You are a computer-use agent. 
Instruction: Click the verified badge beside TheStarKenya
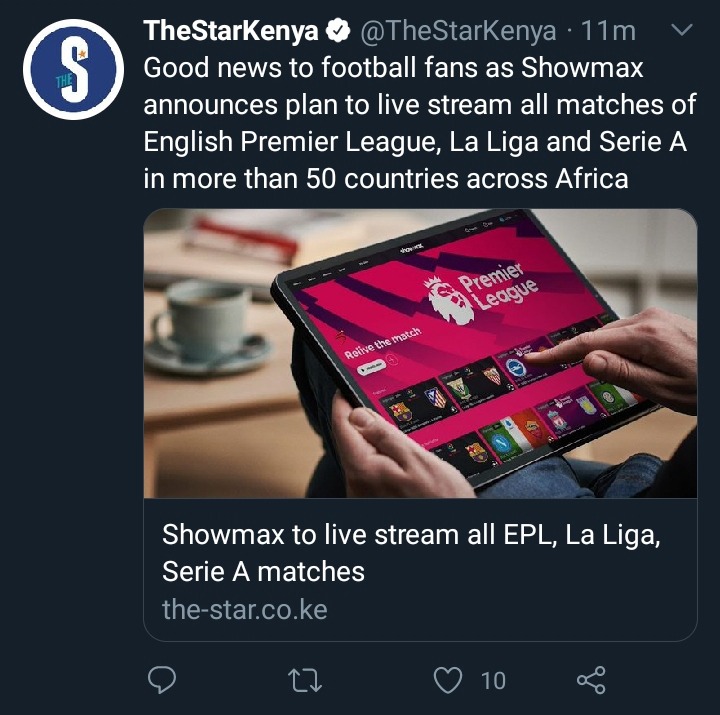[x=338, y=31]
